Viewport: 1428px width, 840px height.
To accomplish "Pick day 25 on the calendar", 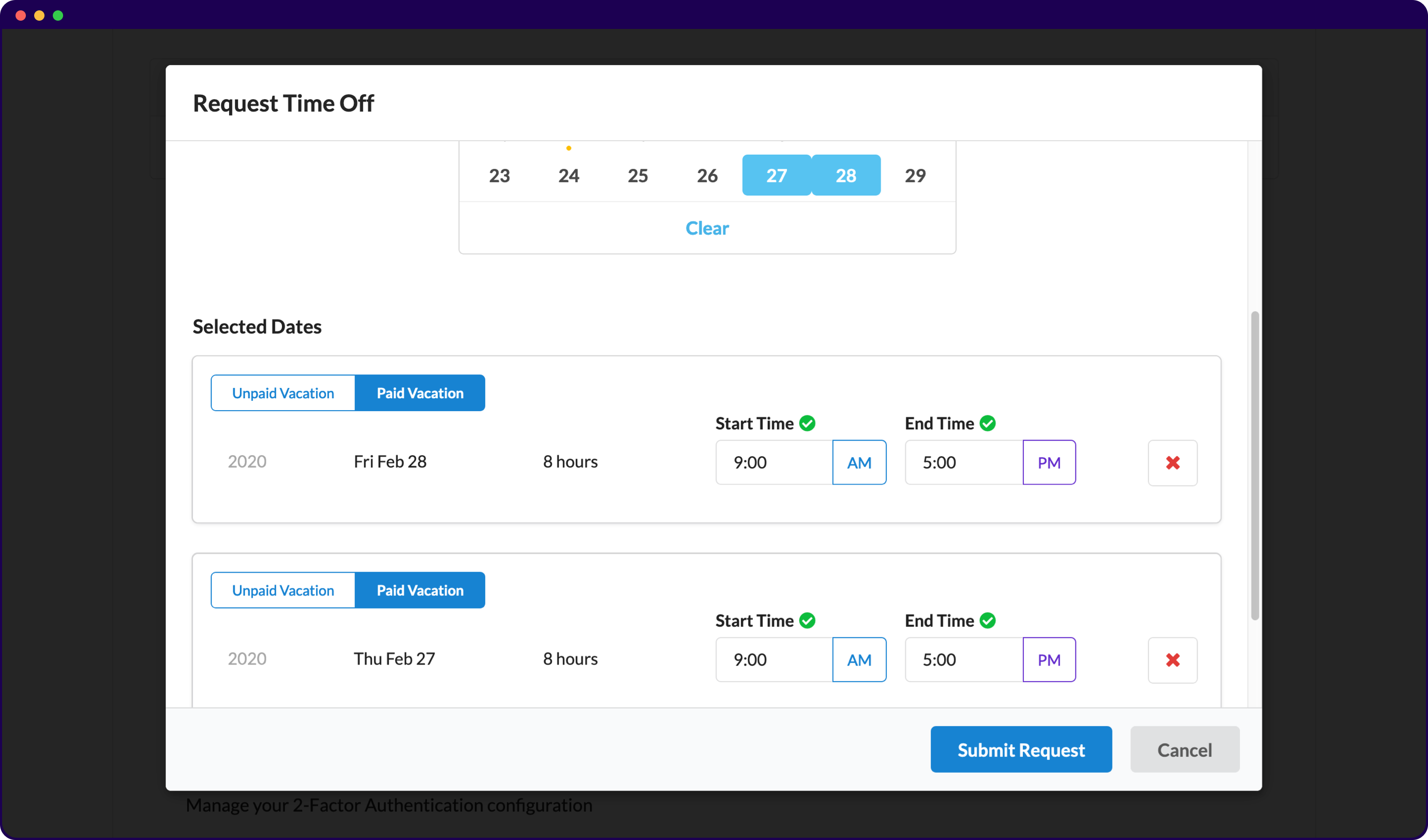I will [x=637, y=175].
